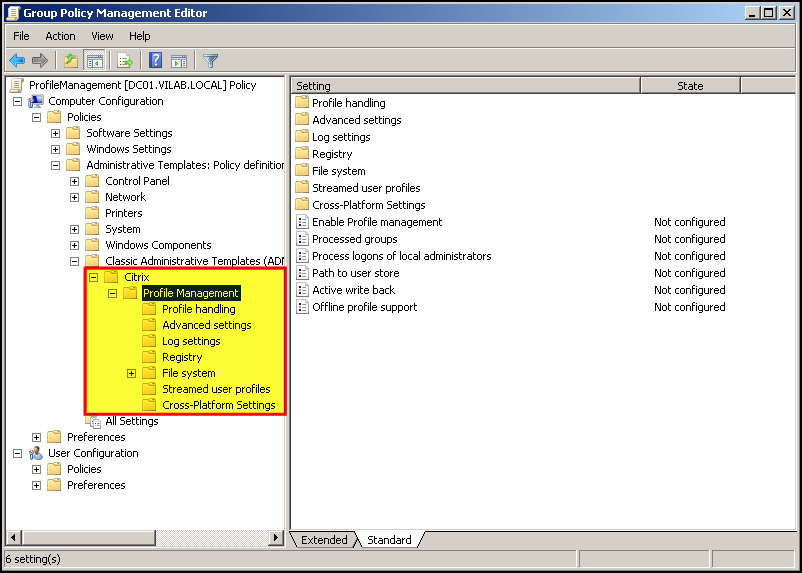This screenshot has height=573, width=802.
Task: Click the Enable Profile management setting icon
Action: [302, 222]
